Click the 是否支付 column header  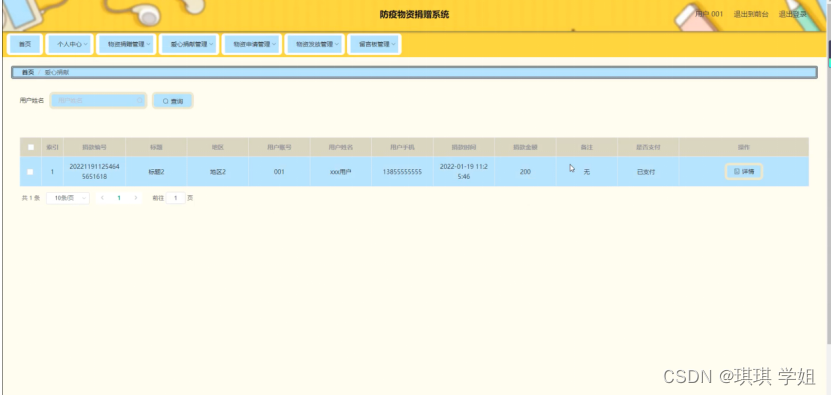[x=648, y=147]
